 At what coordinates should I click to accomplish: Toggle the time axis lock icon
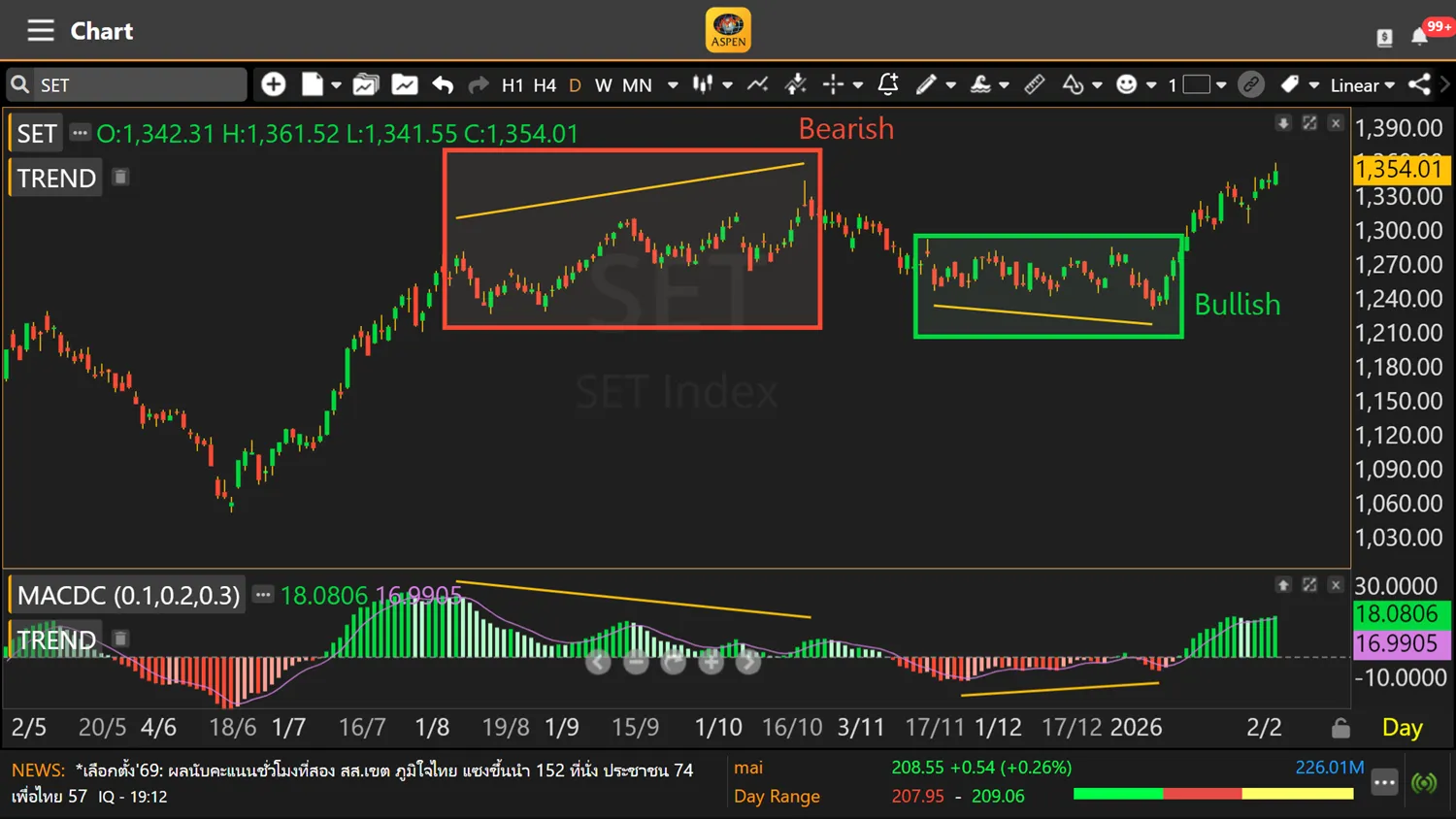click(x=1340, y=728)
